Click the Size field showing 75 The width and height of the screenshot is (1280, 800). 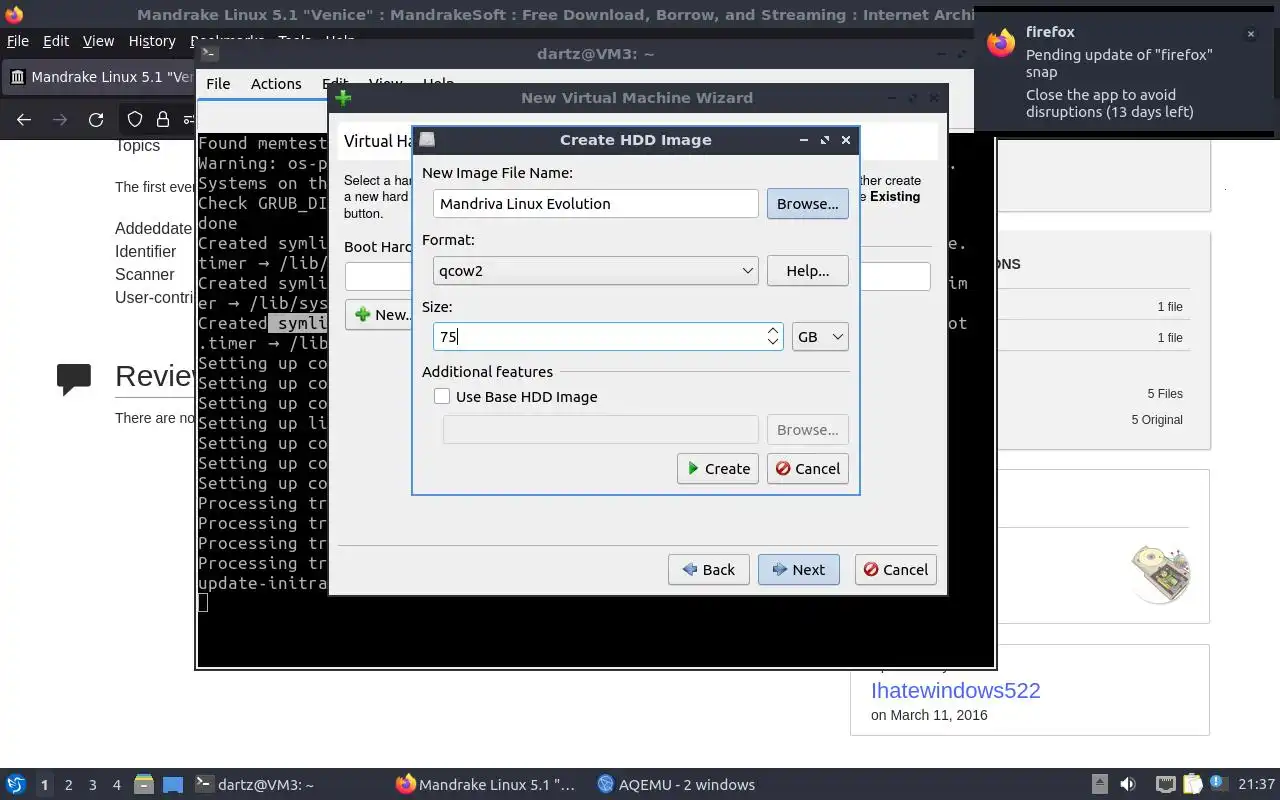[598, 337]
